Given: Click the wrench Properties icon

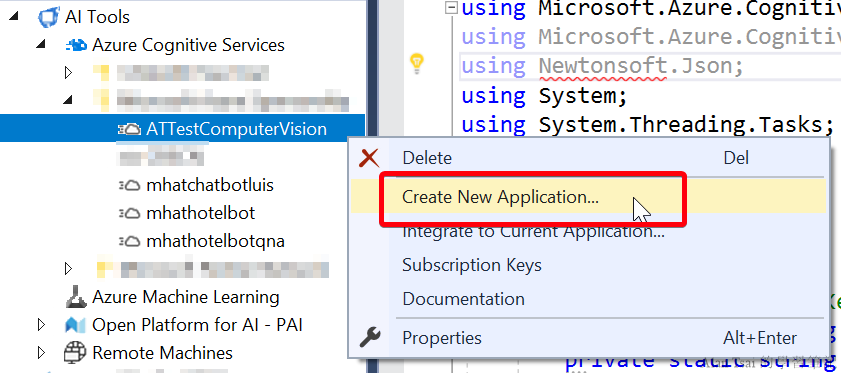Looking at the screenshot, I should [x=370, y=338].
